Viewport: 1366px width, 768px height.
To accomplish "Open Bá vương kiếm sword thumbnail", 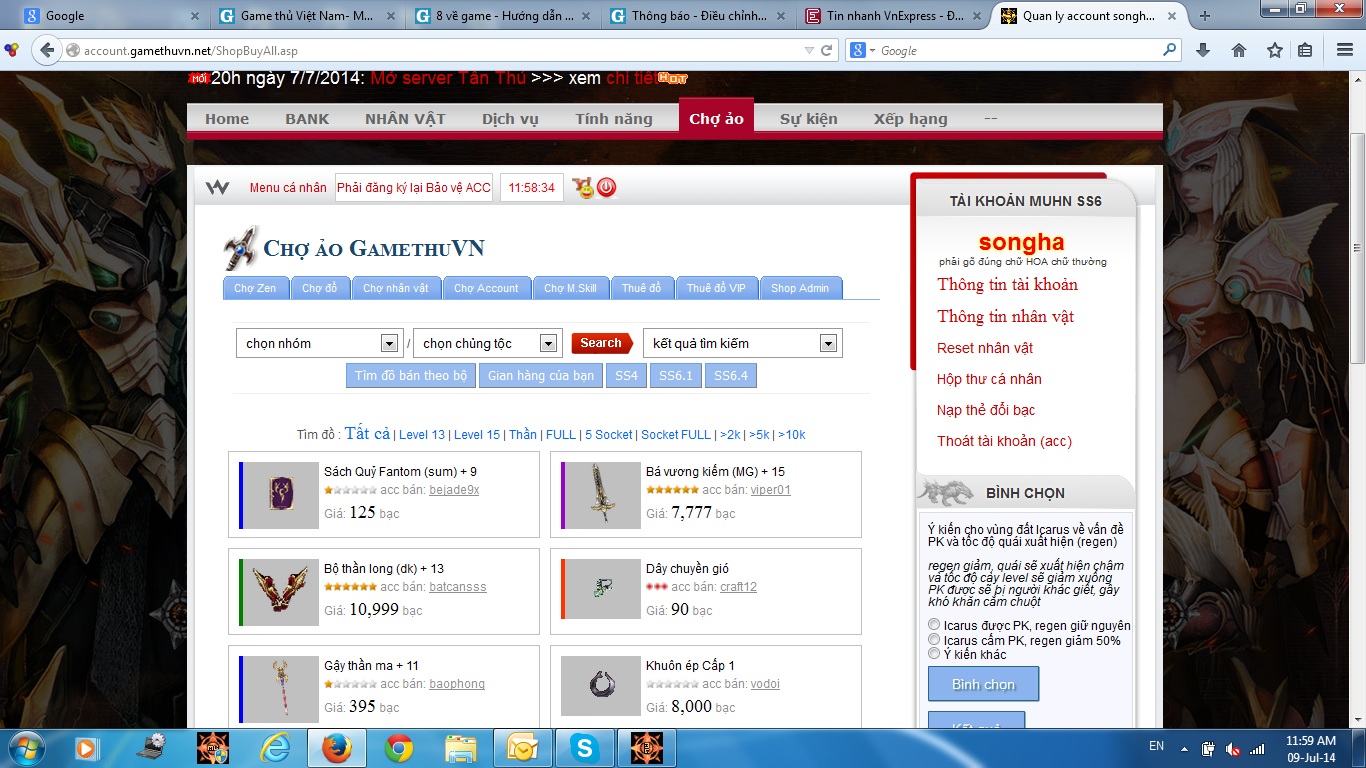I will (x=603, y=494).
